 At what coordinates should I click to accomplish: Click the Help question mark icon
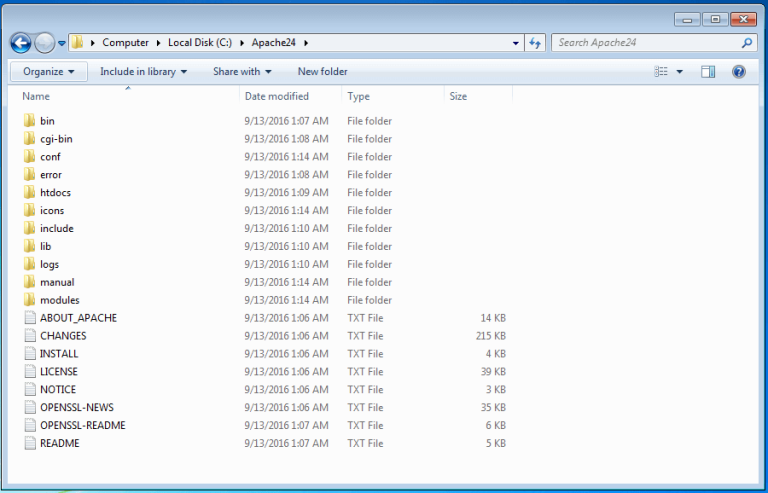[739, 72]
